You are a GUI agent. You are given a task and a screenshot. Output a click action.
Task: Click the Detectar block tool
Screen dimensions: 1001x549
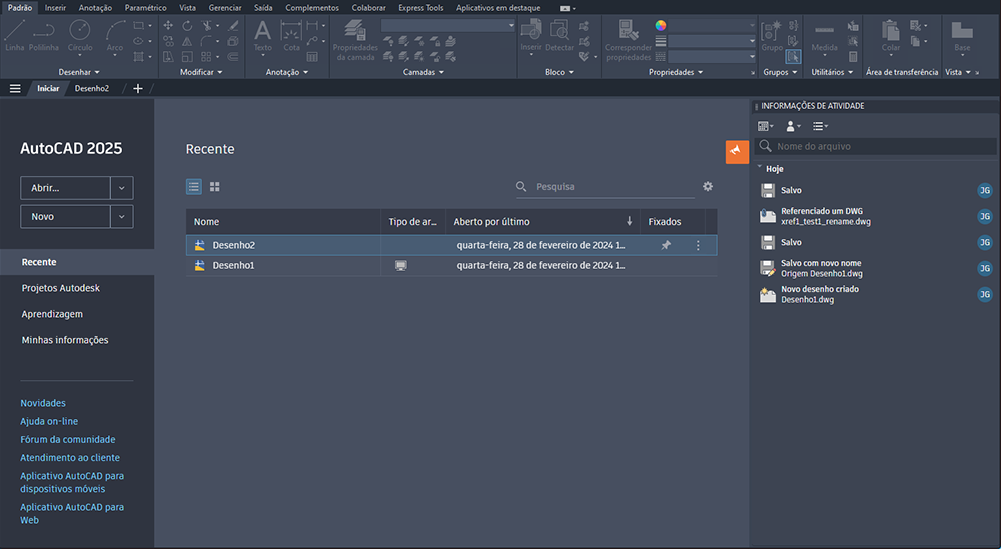point(559,35)
